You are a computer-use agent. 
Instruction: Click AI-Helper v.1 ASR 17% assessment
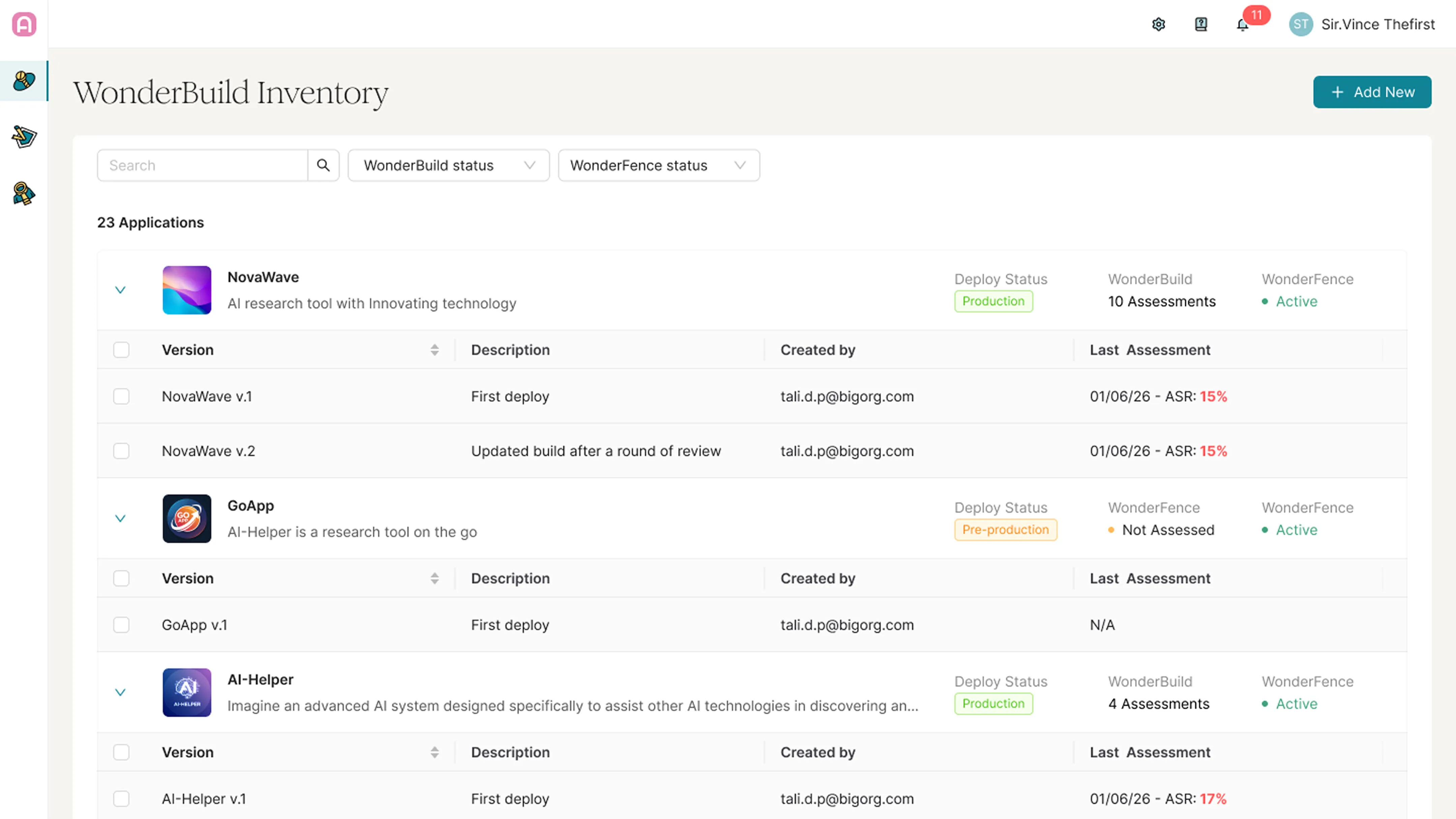1158,799
